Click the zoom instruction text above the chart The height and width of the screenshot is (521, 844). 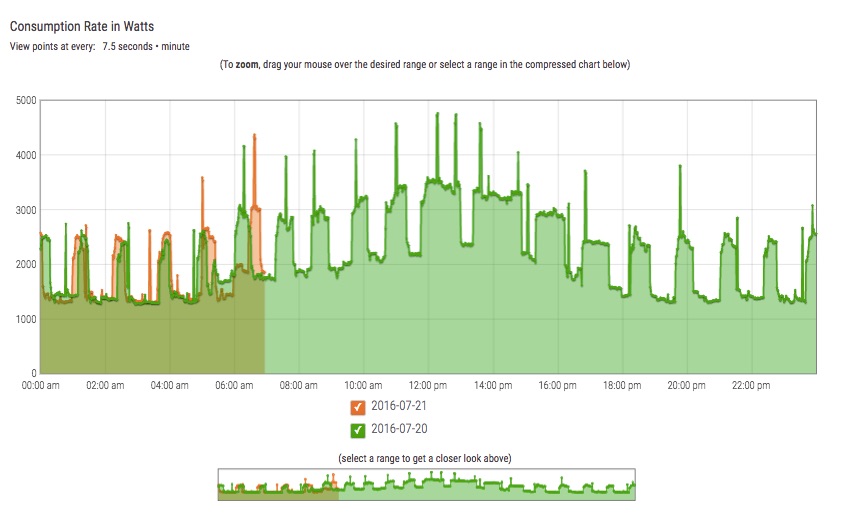click(425, 65)
